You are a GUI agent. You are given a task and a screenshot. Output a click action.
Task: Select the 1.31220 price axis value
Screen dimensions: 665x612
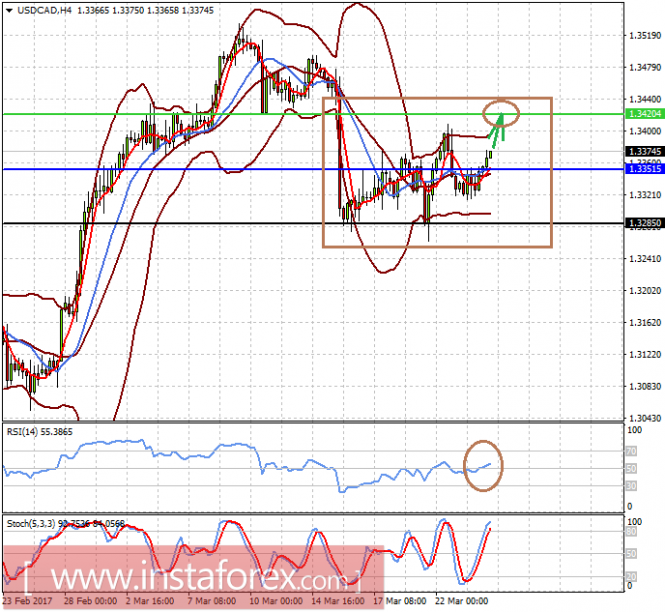[x=645, y=355]
